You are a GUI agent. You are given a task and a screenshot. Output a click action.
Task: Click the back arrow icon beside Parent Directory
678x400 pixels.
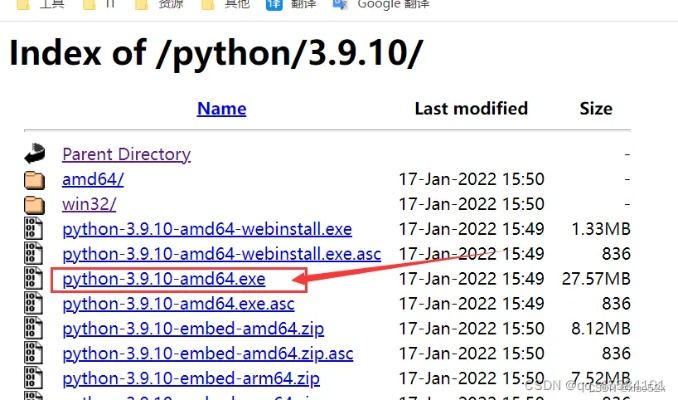pos(35,154)
